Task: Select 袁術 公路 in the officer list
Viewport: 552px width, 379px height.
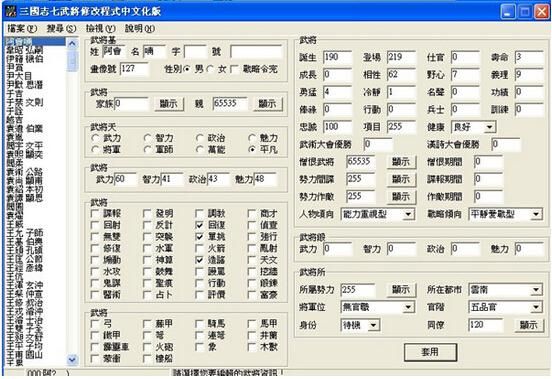Action: (25, 172)
